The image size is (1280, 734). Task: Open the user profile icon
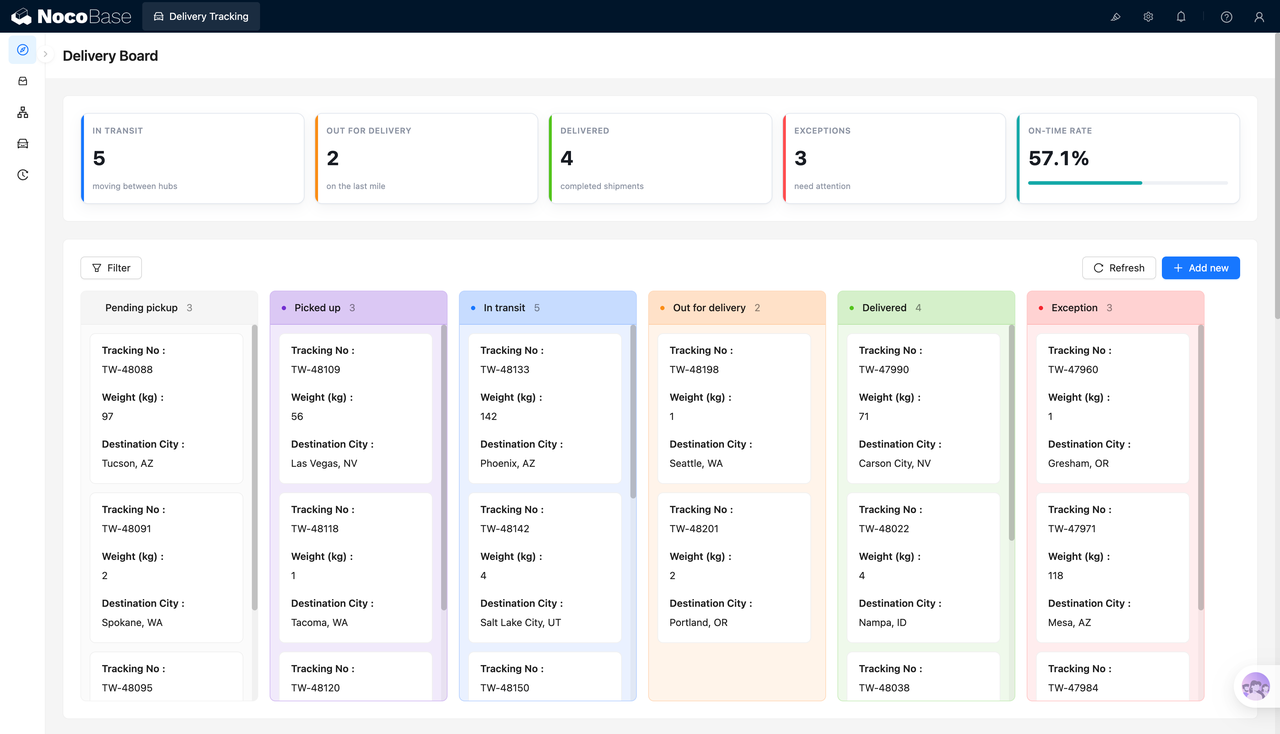click(x=1259, y=17)
